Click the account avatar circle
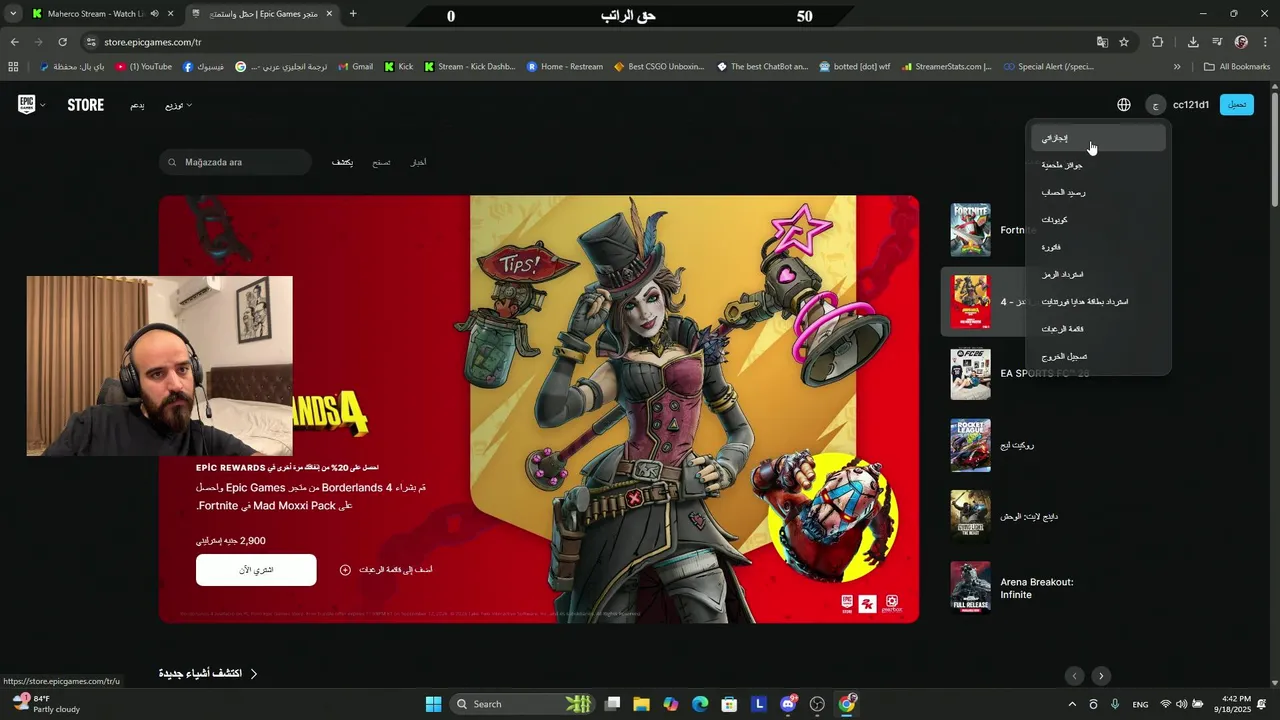This screenshot has height=720, width=1280. pos(1156,105)
